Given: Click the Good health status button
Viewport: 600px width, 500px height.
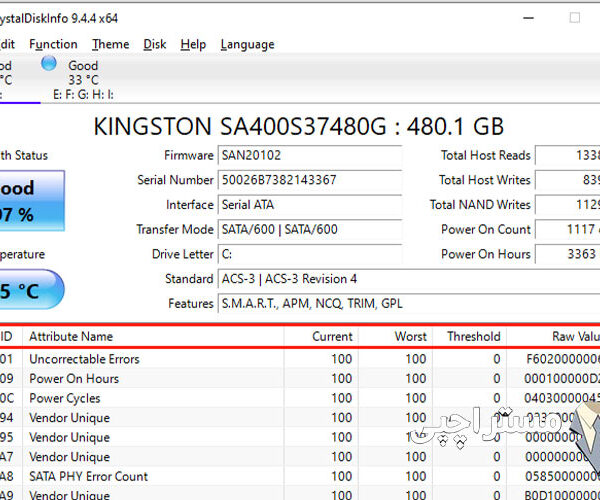Looking at the screenshot, I should (x=32, y=200).
